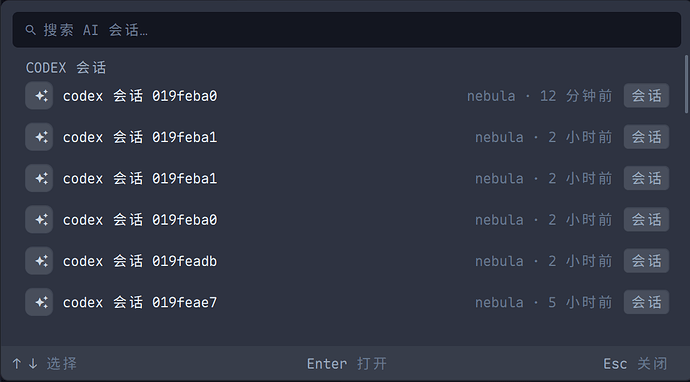Click the 会话 badge on the 019feadb row
Image resolution: width=690 pixels, height=382 pixels.
(646, 261)
